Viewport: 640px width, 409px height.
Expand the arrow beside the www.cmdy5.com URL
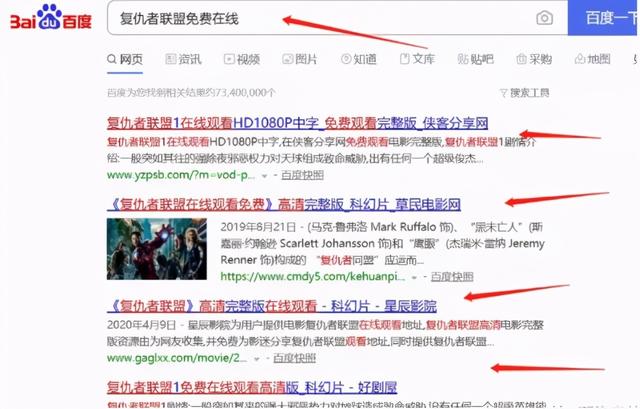415,276
